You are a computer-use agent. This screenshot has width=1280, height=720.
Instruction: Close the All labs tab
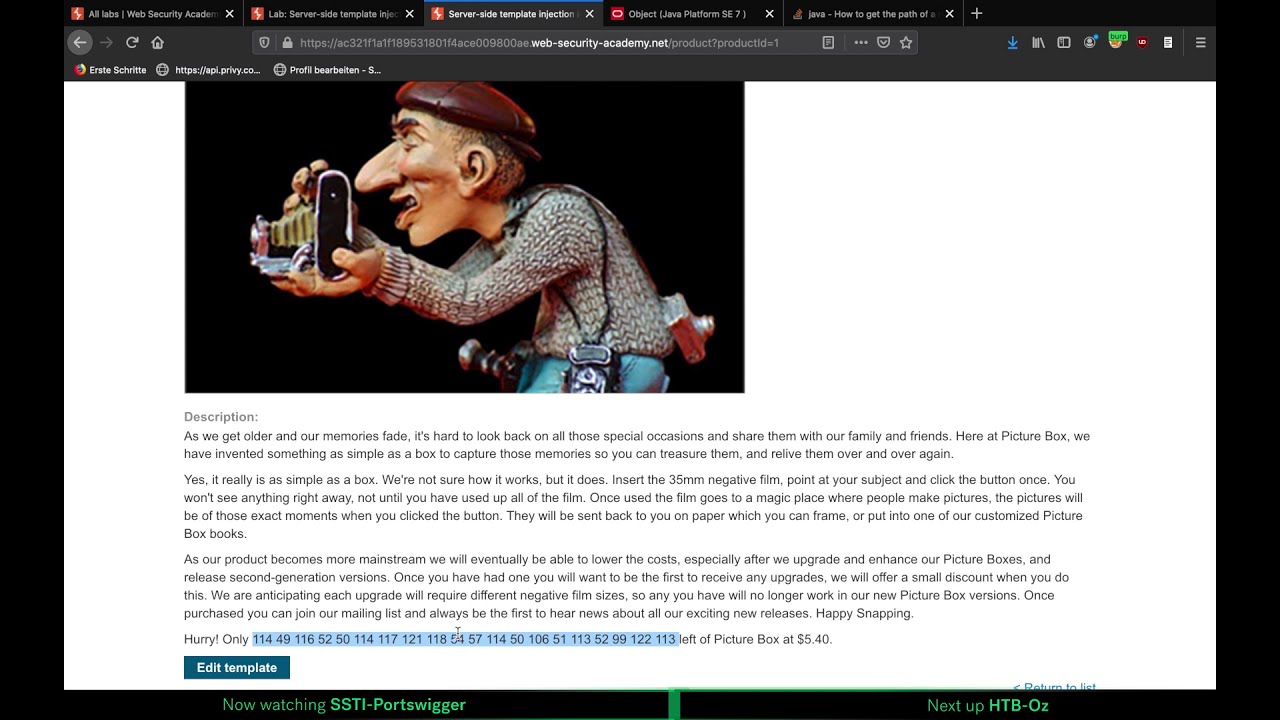[x=230, y=14]
